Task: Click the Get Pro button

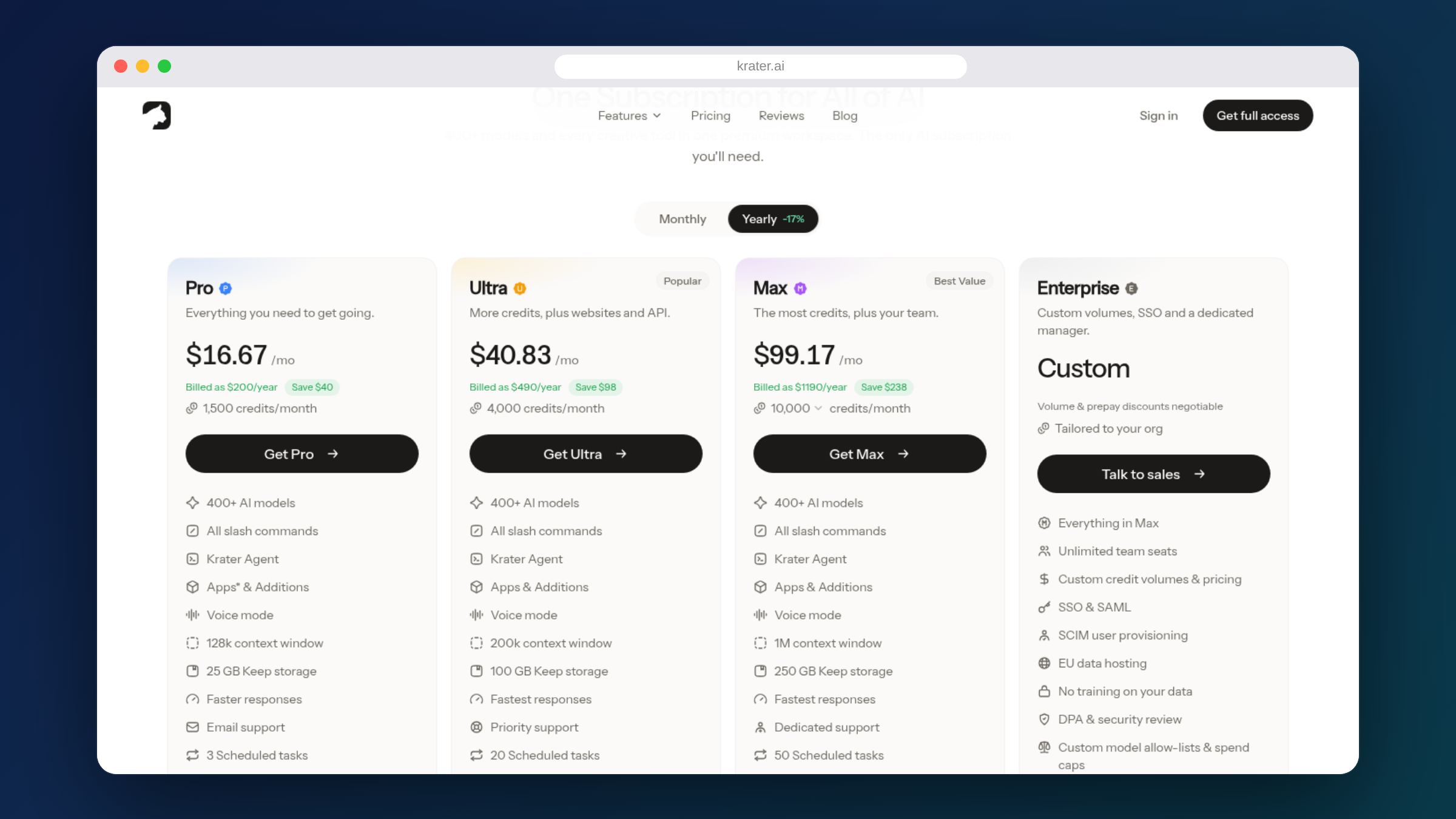Action: click(302, 454)
